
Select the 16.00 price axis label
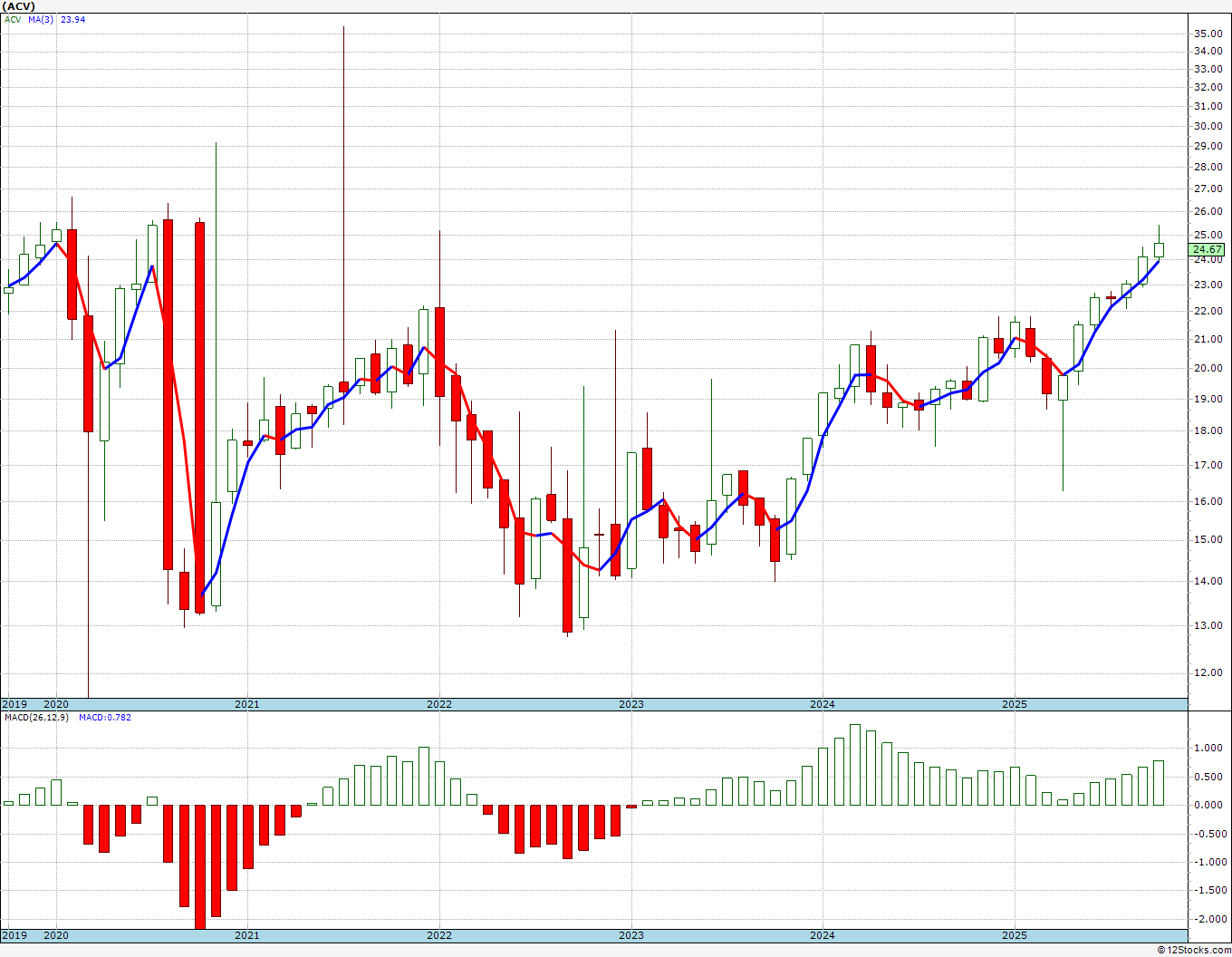[x=1208, y=501]
